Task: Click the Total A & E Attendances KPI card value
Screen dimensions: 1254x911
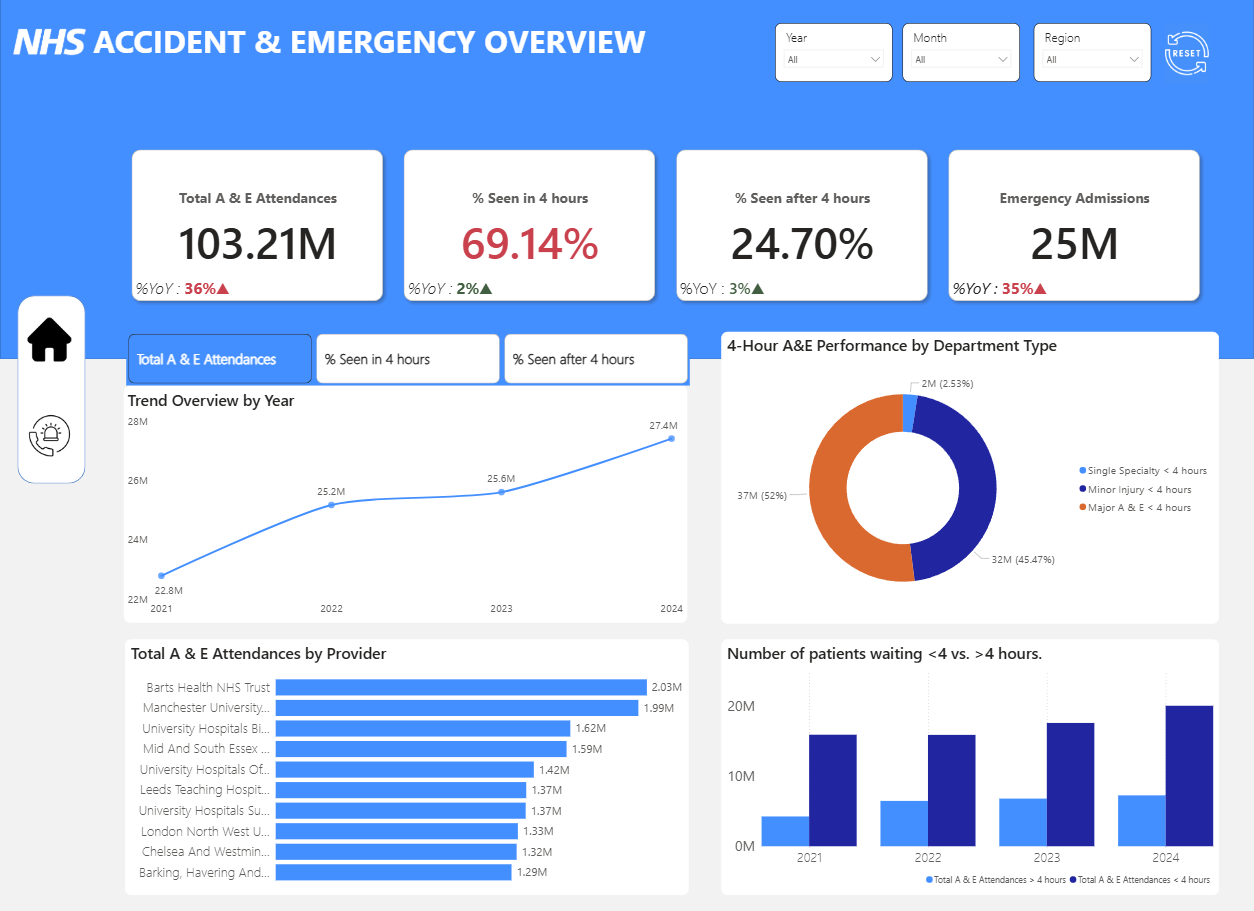Action: pyautogui.click(x=258, y=244)
